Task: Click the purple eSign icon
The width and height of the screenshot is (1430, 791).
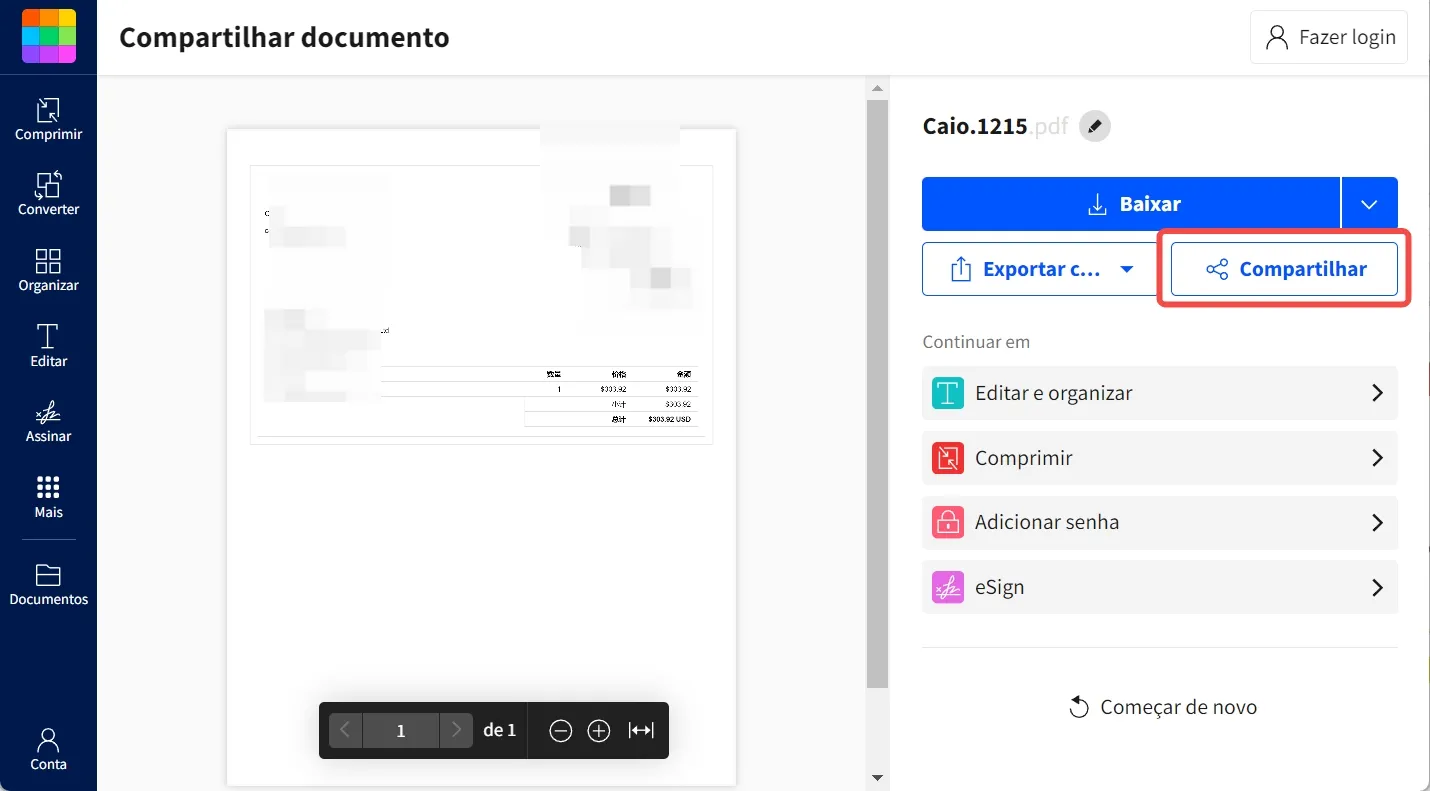Action: pyautogui.click(x=947, y=587)
